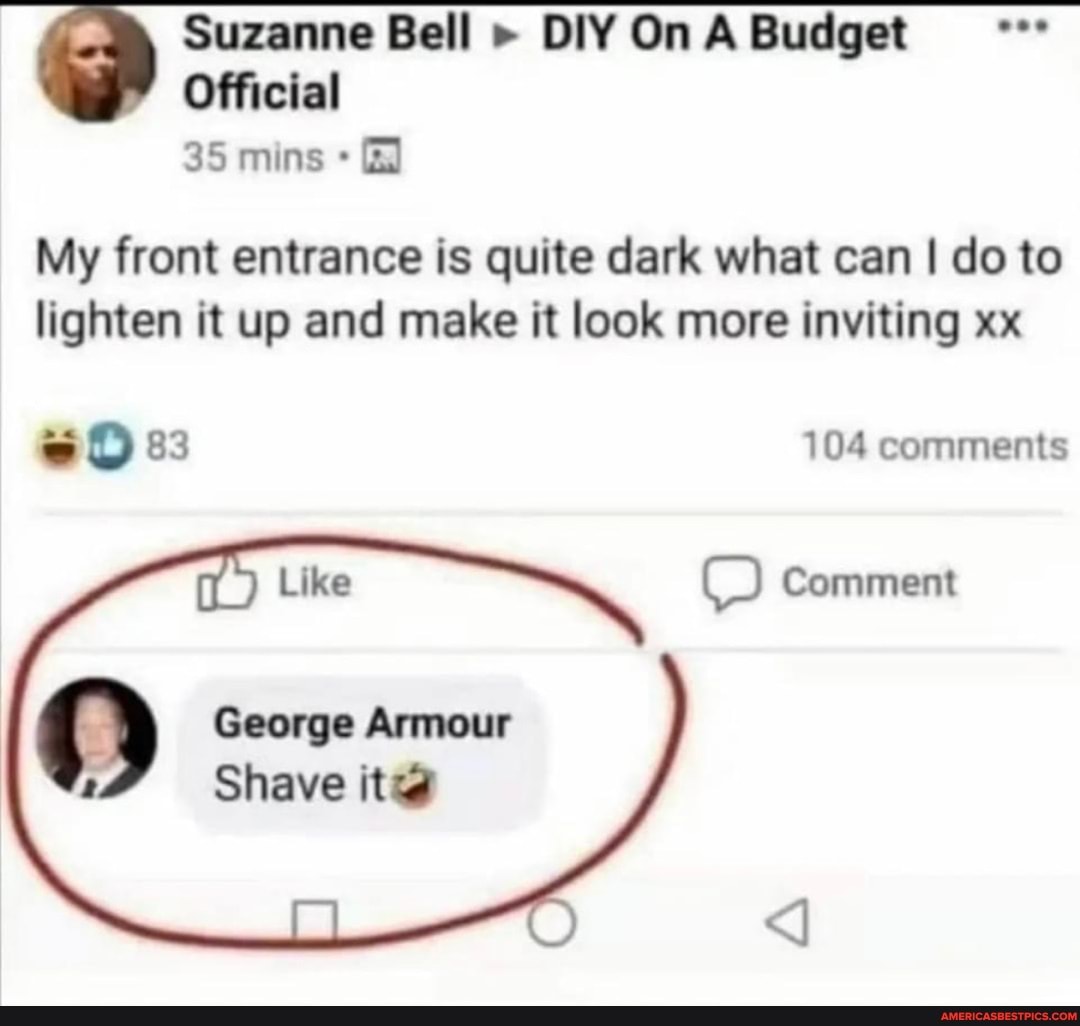The width and height of the screenshot is (1080, 1026).
Task: Click George Armour's name in comment
Action: coord(362,724)
